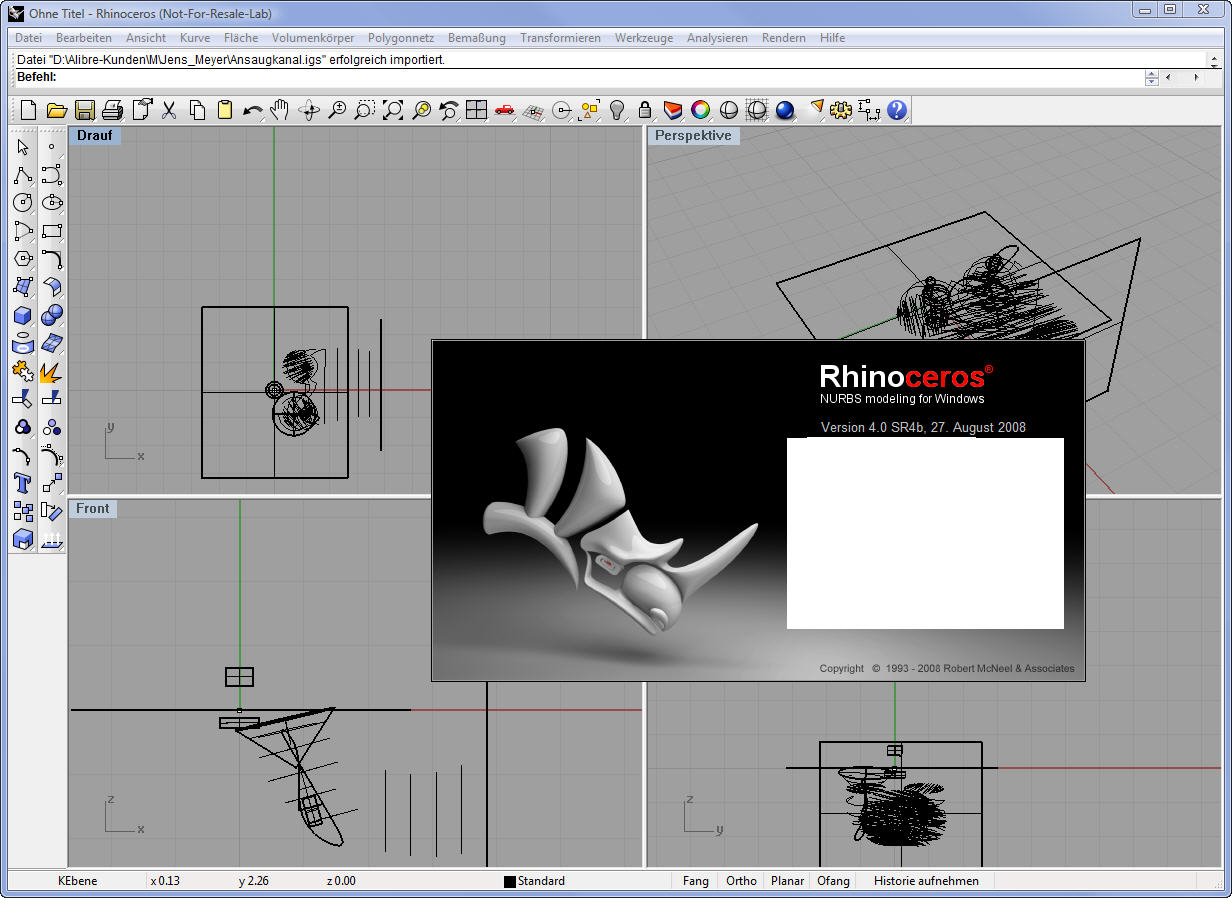Undo the last action with the arrow icon

(x=253, y=110)
